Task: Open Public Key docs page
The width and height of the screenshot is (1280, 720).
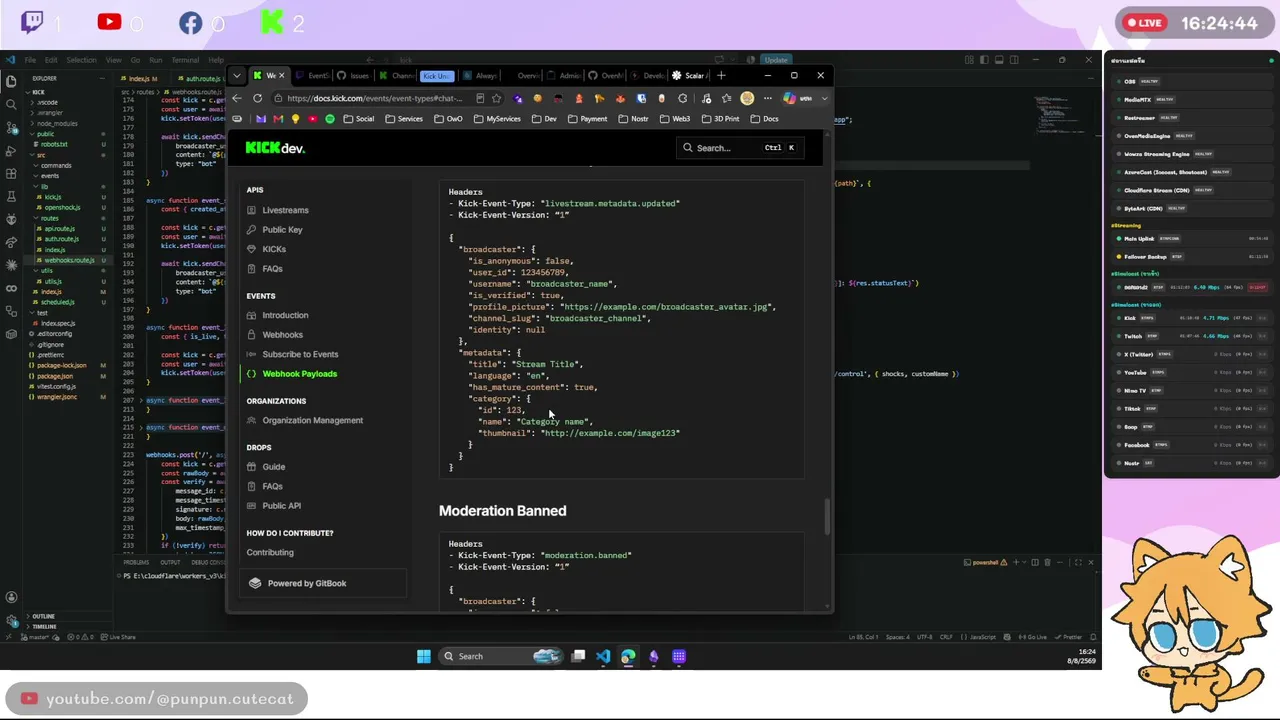Action: point(282,230)
